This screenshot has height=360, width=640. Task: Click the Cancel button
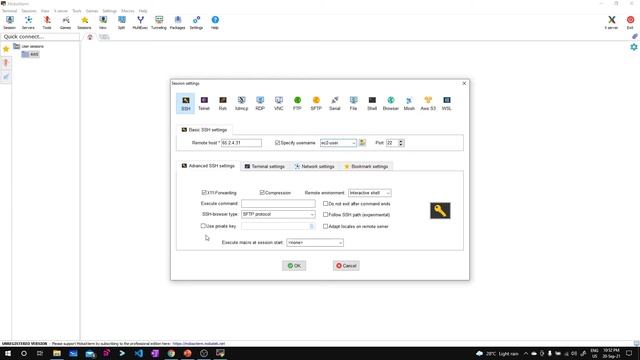346,266
